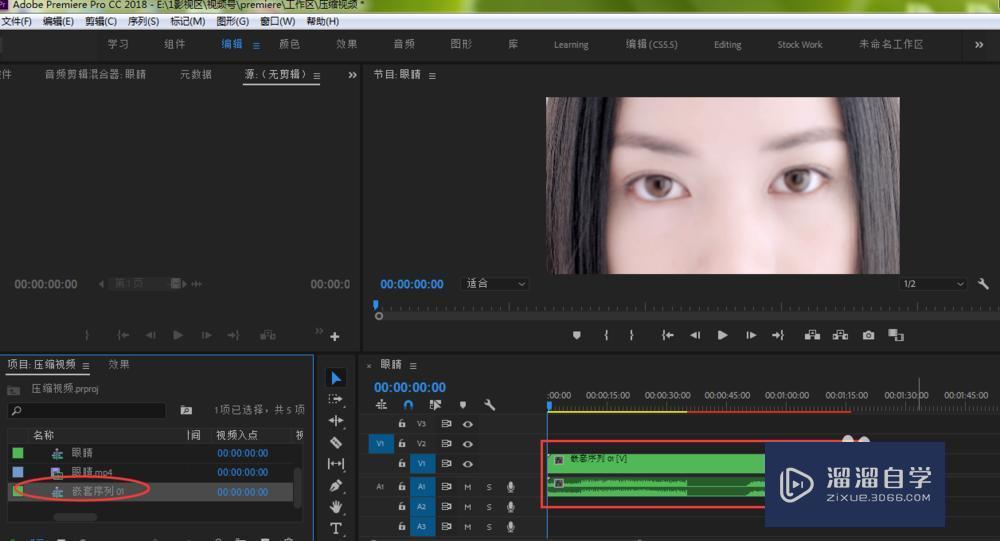This screenshot has width=1000, height=541.
Task: Select the Track Select Forward tool
Action: coord(335,399)
